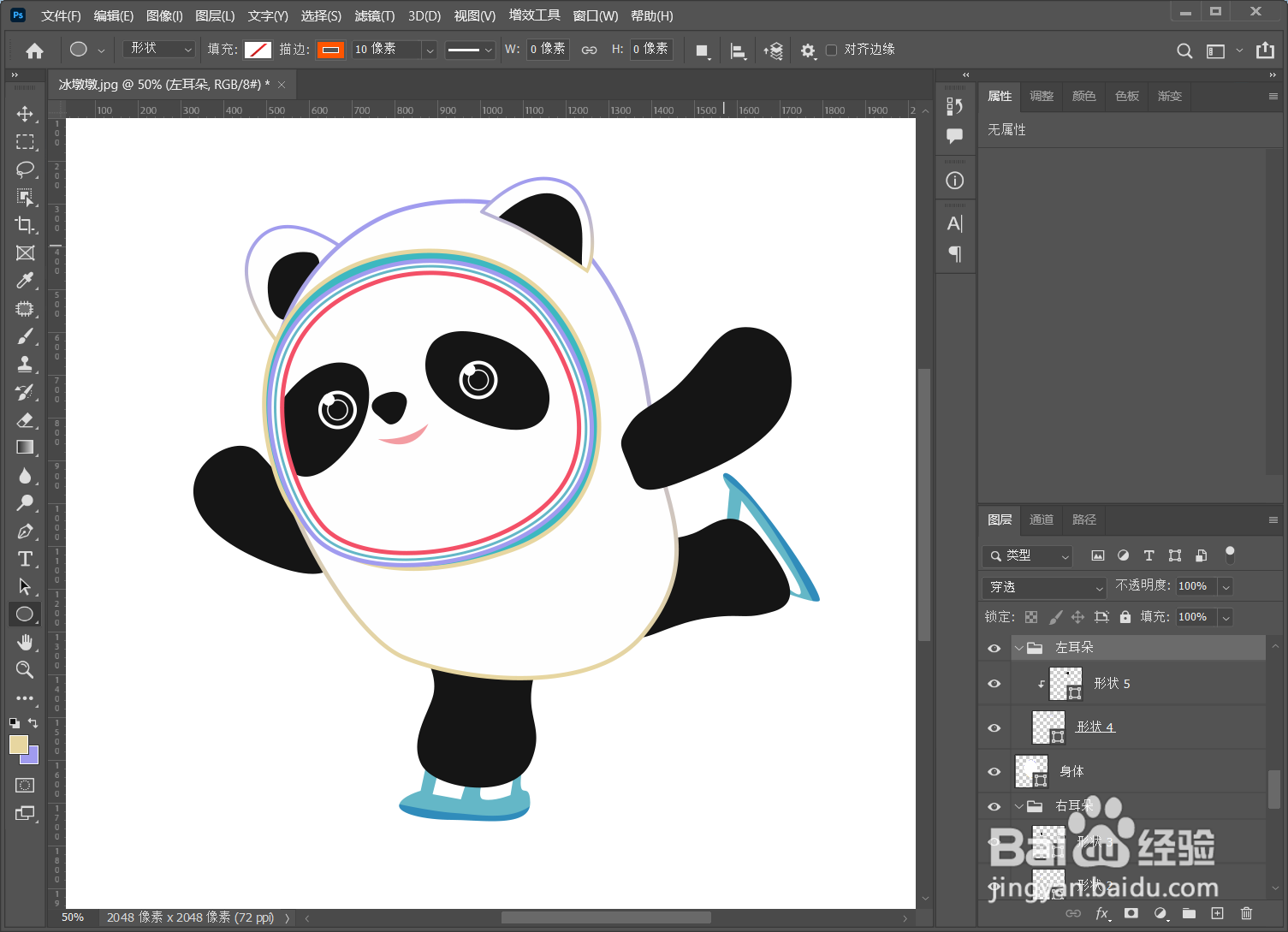Create a new layer group

click(1189, 913)
